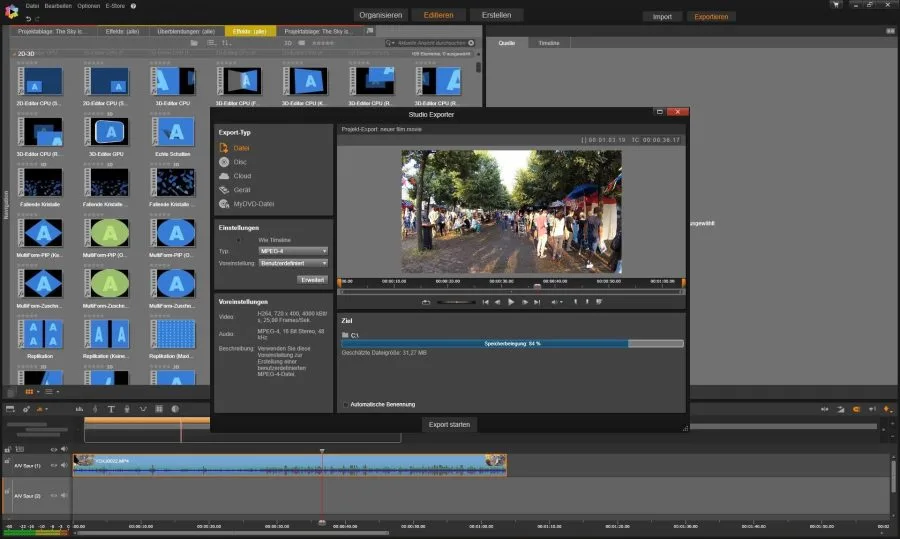Viewport: 900px width, 539px height.
Task: Open the Datei menu
Action: [32, 6]
